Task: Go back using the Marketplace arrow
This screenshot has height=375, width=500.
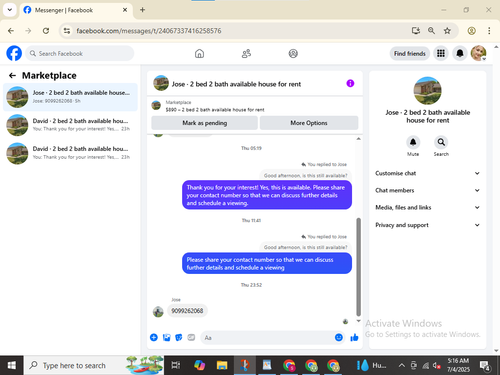Action: pyautogui.click(x=12, y=76)
